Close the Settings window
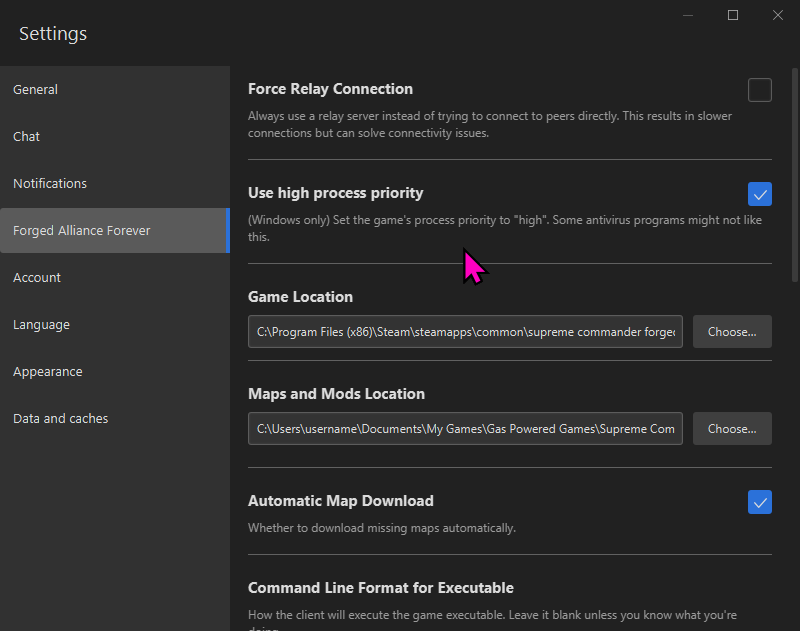This screenshot has width=800, height=631. tap(778, 15)
